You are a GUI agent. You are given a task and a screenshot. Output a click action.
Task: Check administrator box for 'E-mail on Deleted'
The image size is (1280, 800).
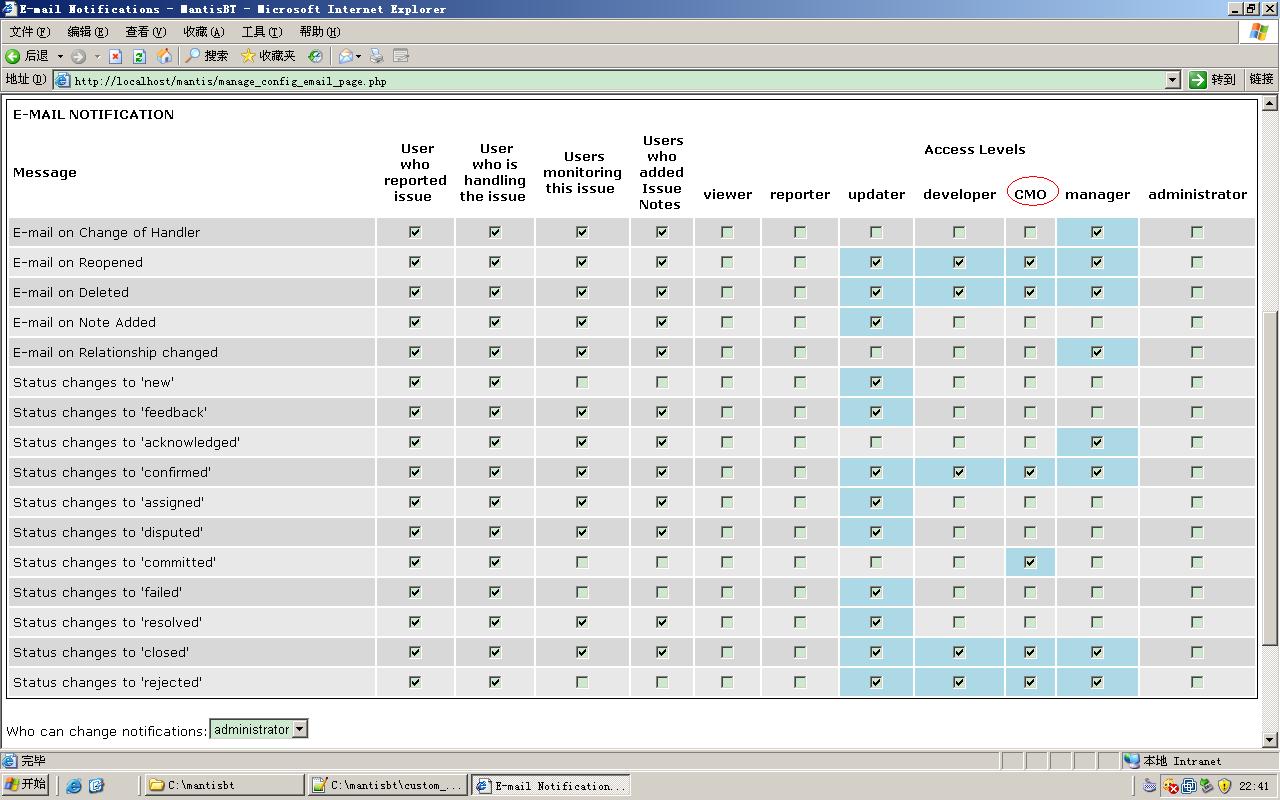pyautogui.click(x=1197, y=292)
